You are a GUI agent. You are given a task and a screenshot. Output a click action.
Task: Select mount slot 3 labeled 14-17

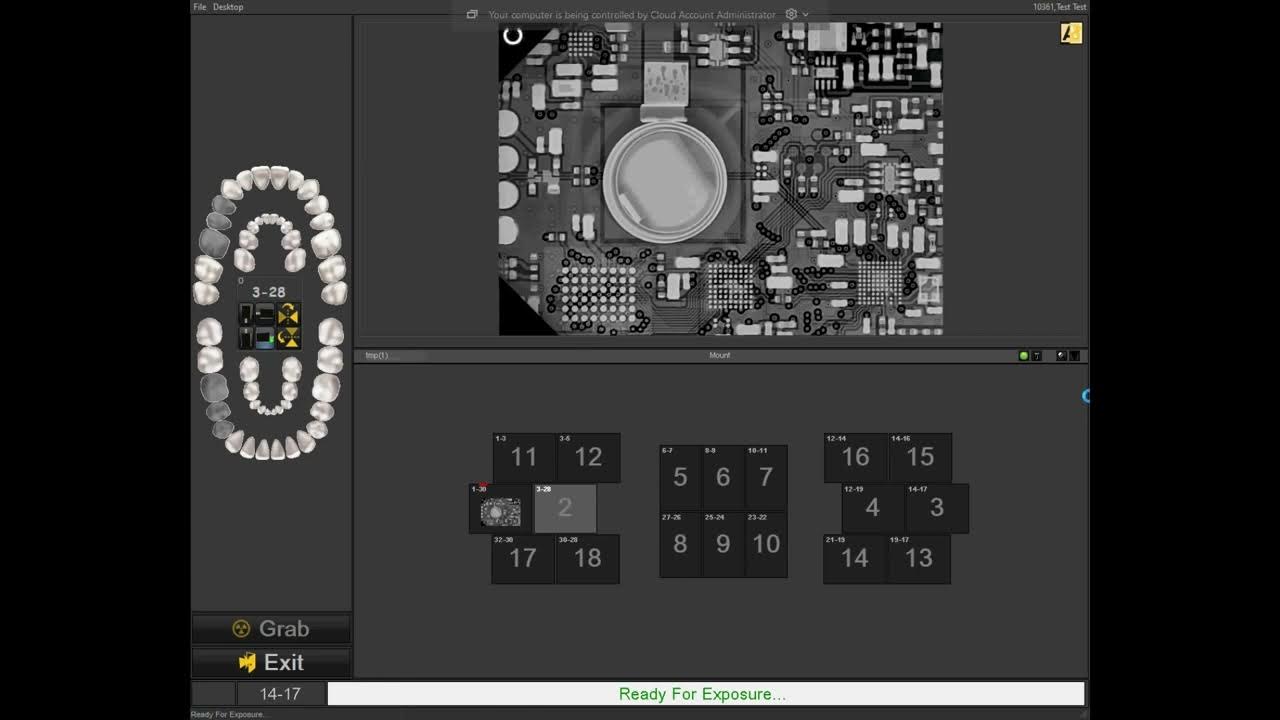coord(937,509)
